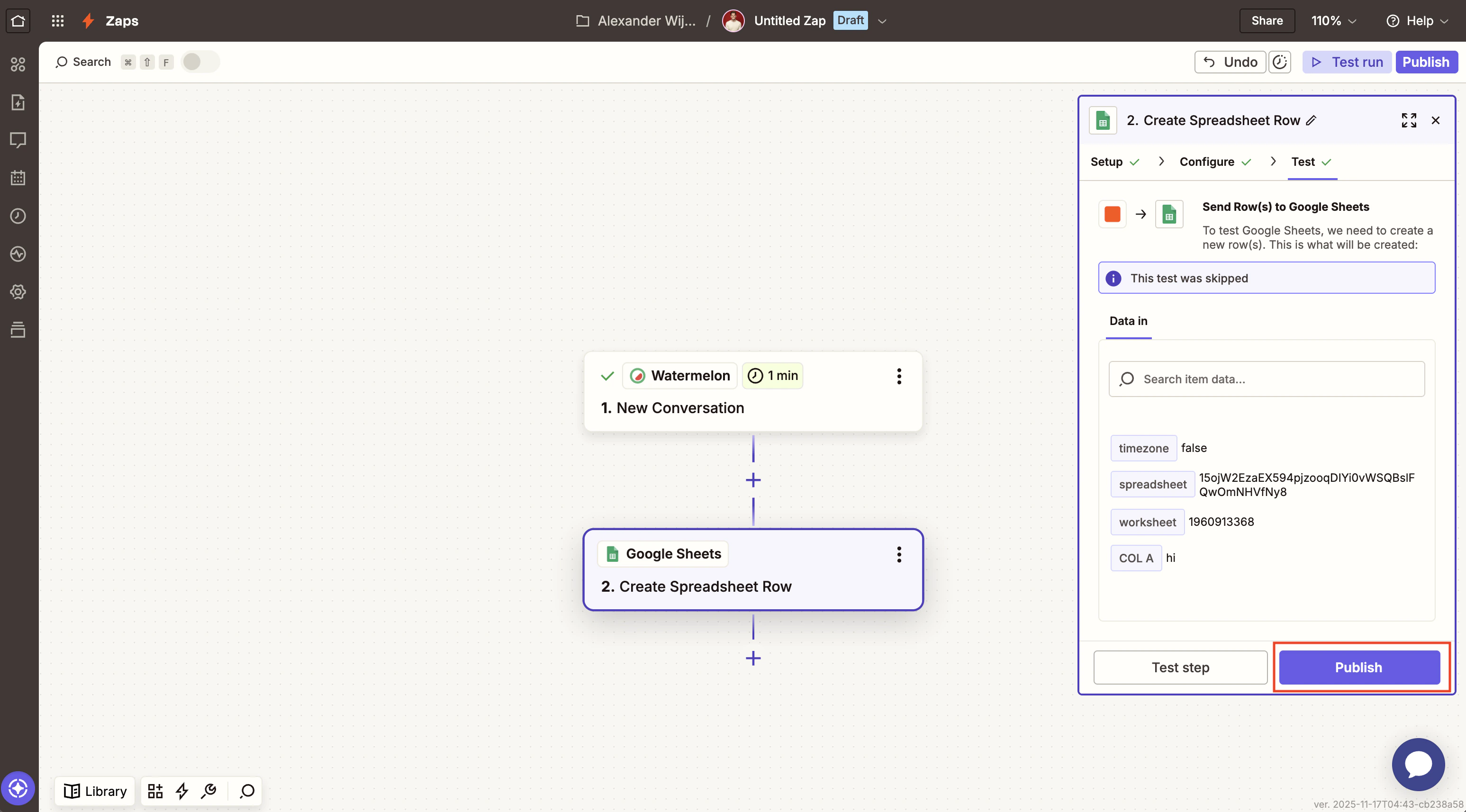Click the grid-plus icon in bottom toolbar
This screenshot has width=1466, height=812.
[x=155, y=791]
